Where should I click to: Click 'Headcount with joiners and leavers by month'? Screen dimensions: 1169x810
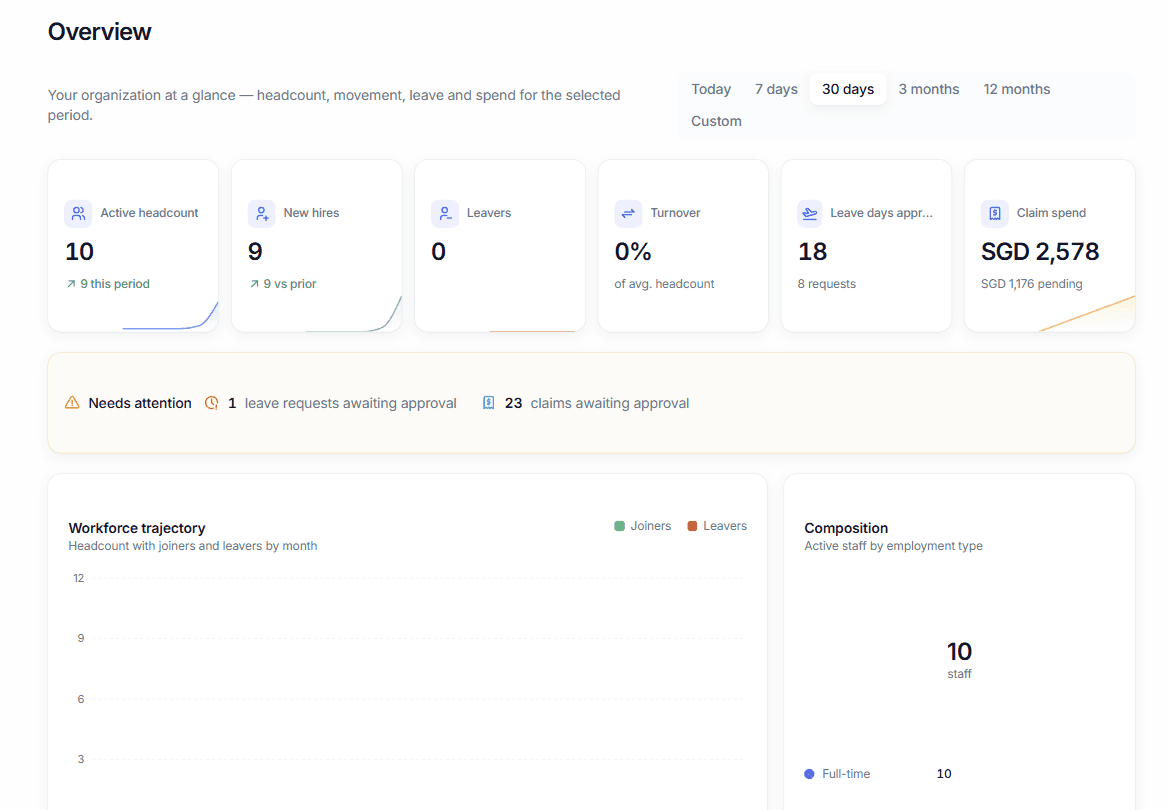[x=193, y=546]
